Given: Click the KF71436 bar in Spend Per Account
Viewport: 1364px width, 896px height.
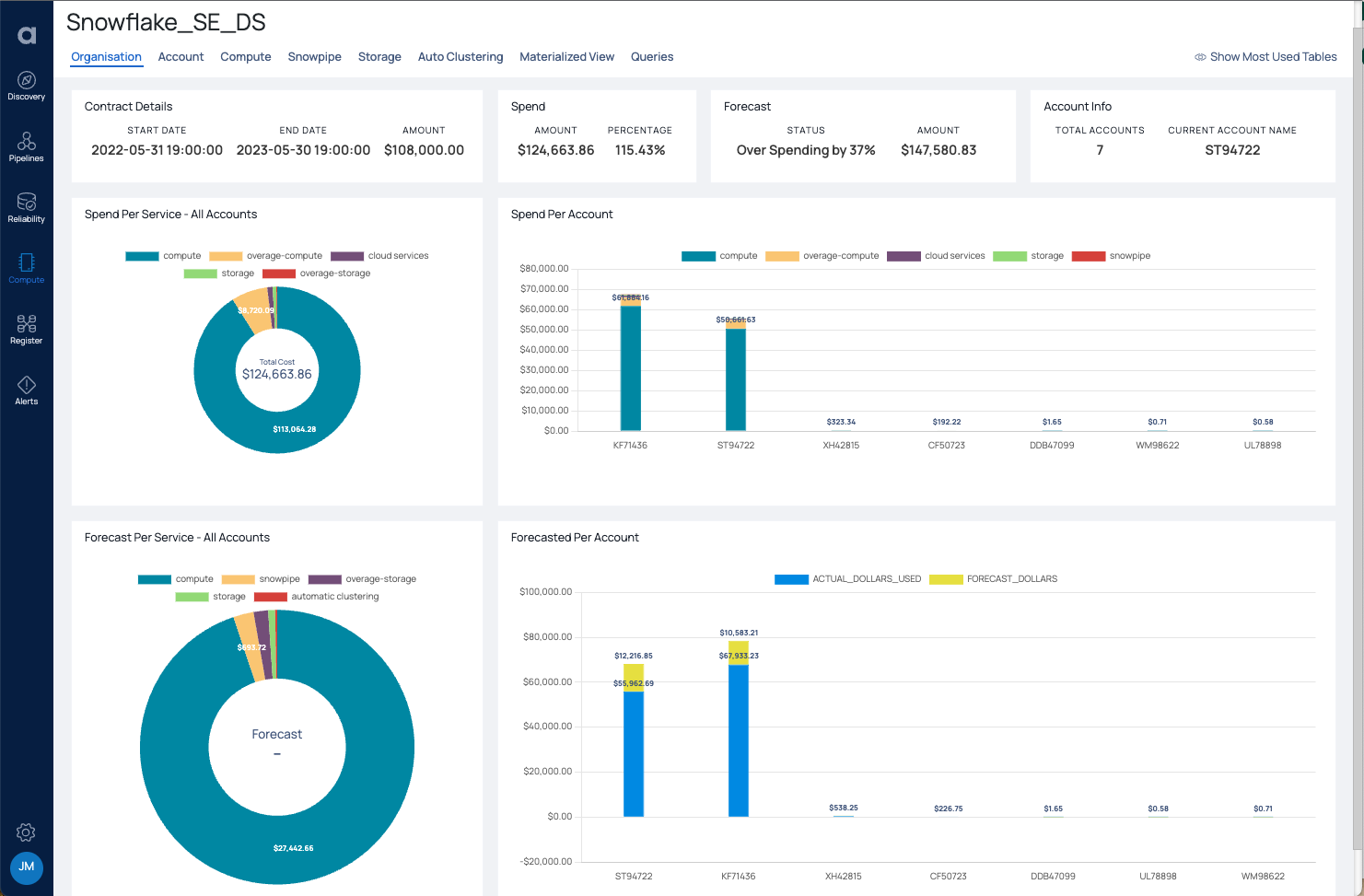Looking at the screenshot, I should [x=631, y=364].
